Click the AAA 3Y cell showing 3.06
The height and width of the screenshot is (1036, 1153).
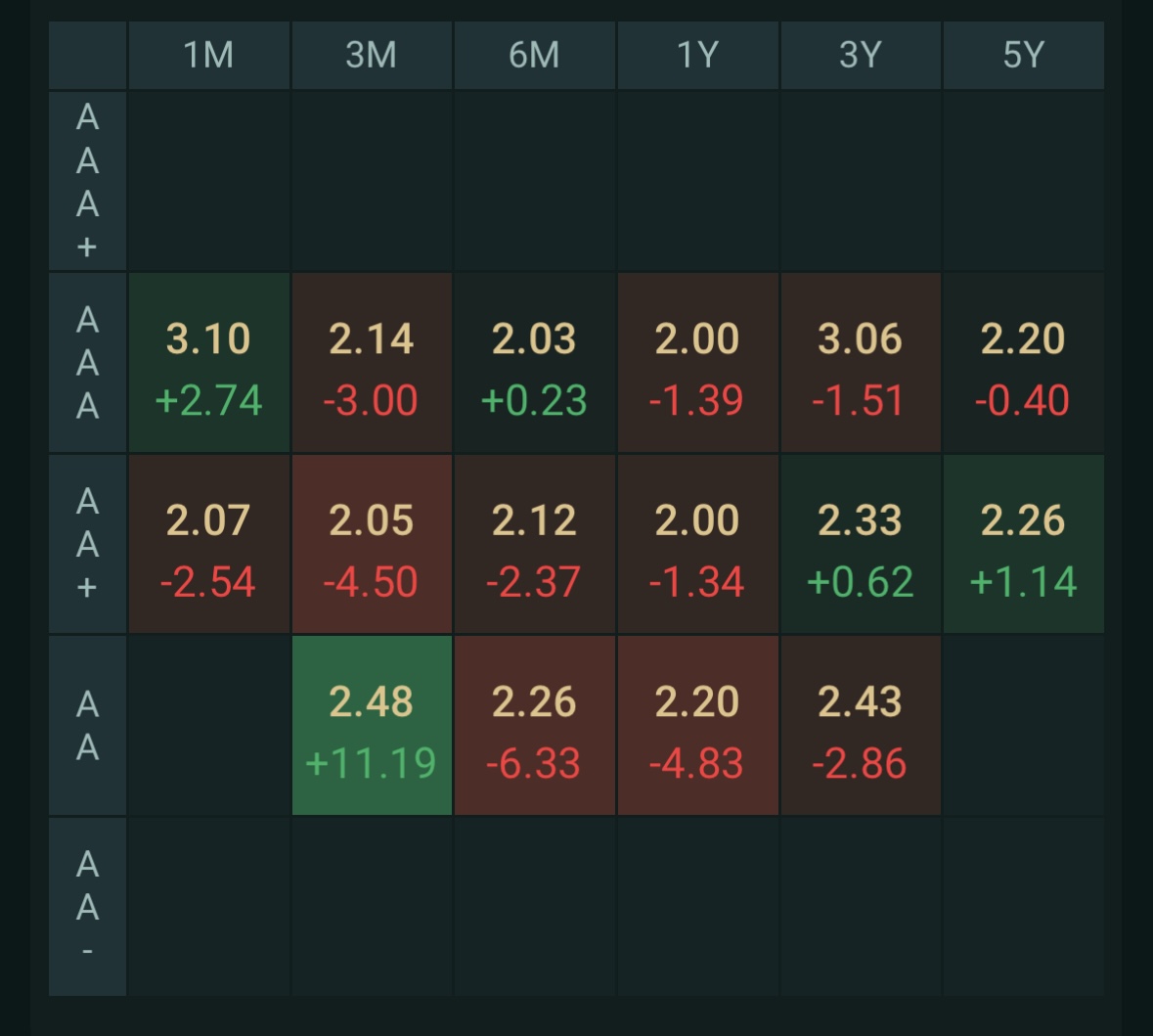pyautogui.click(x=861, y=363)
